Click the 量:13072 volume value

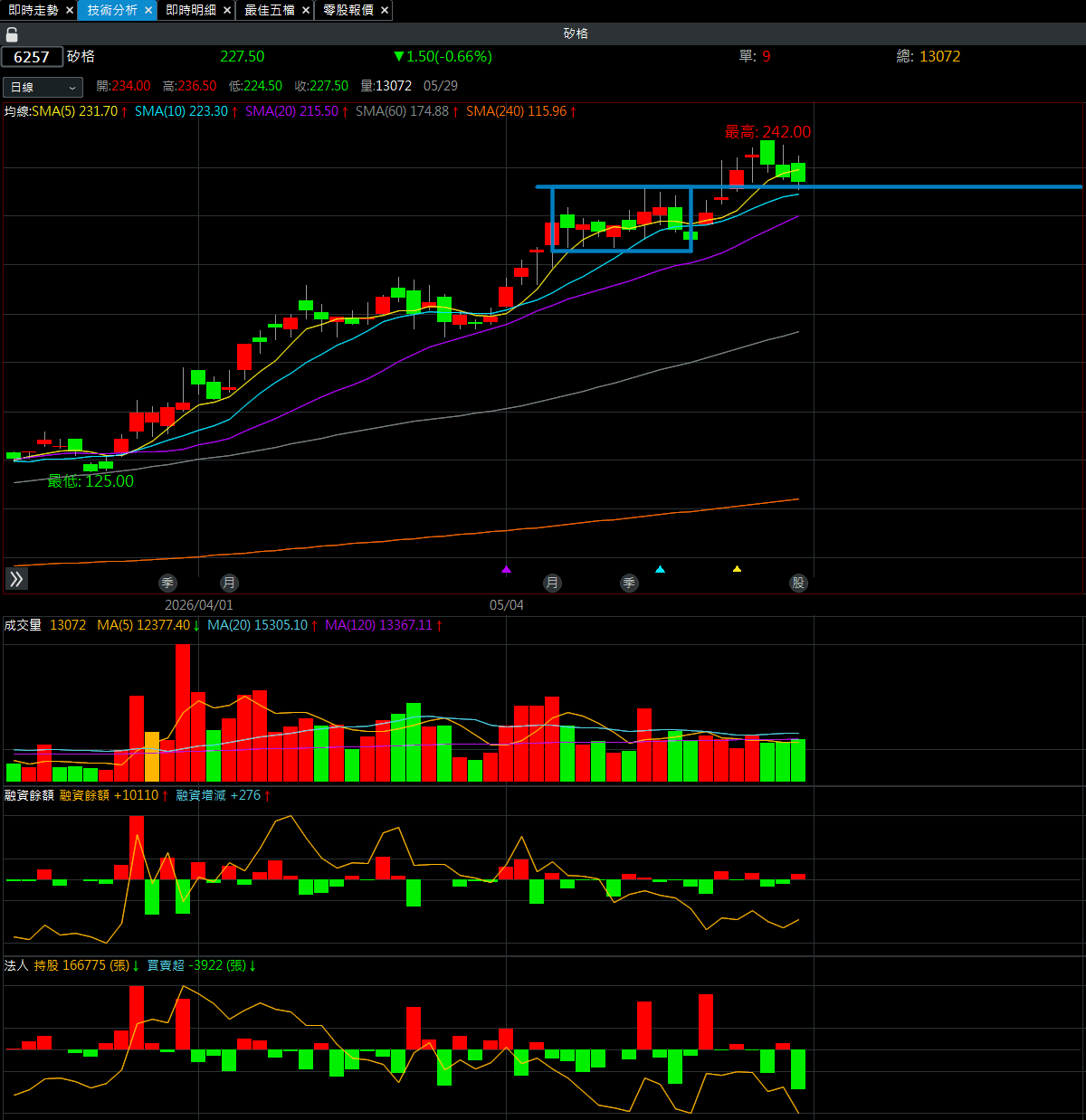point(386,86)
